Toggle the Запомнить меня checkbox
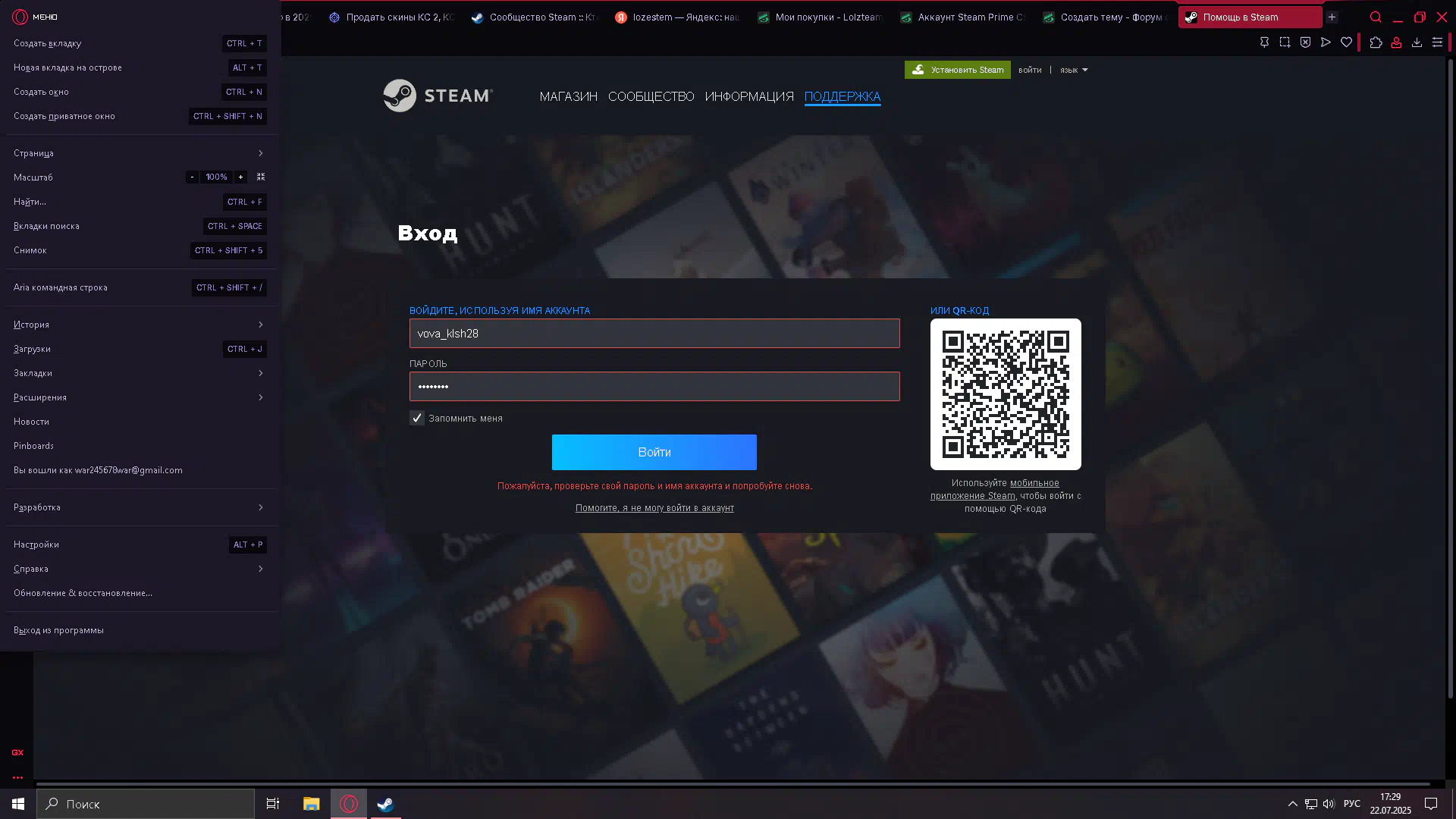 click(417, 418)
